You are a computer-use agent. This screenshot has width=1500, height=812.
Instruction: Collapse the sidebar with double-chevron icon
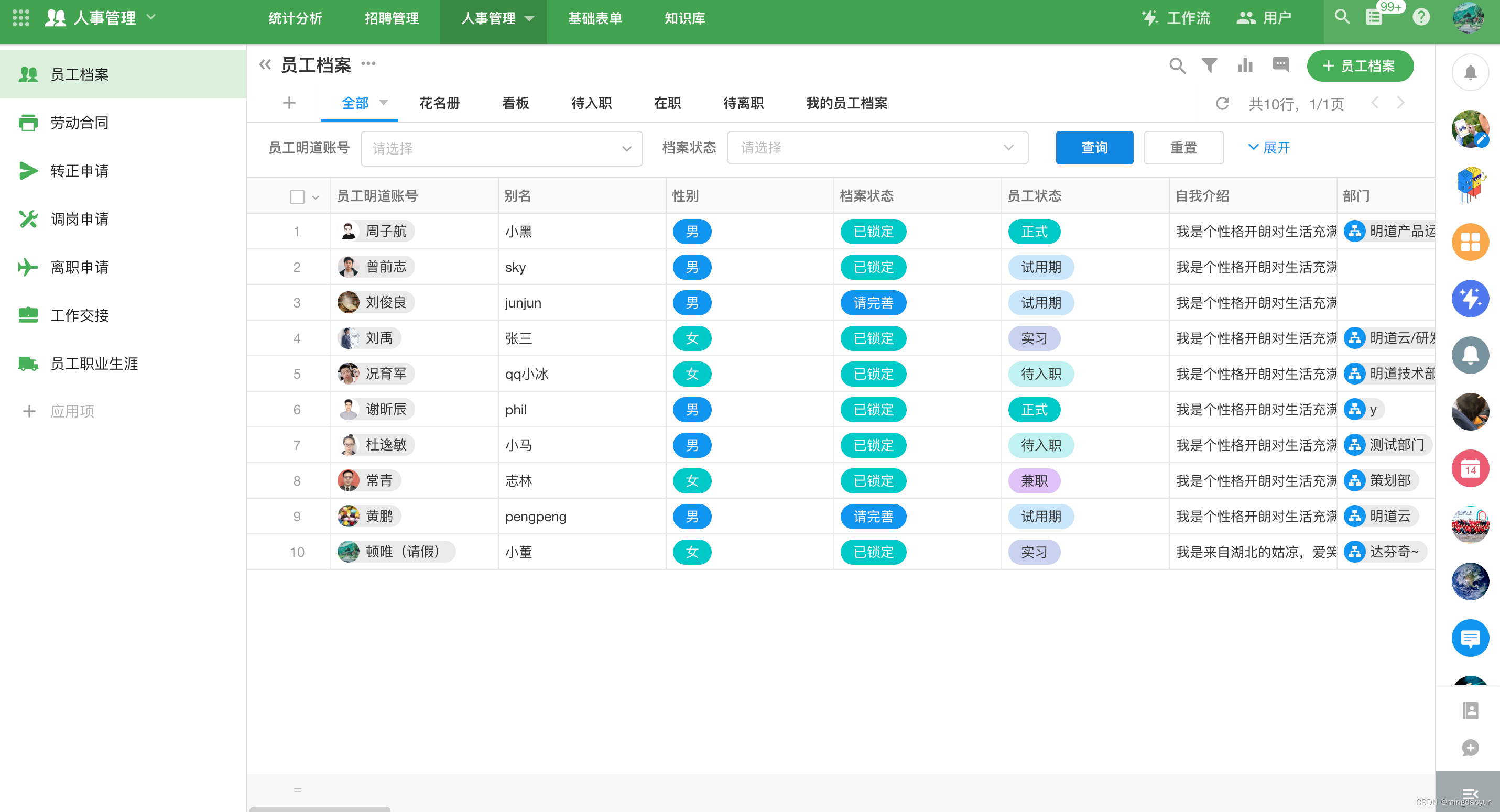[x=265, y=64]
